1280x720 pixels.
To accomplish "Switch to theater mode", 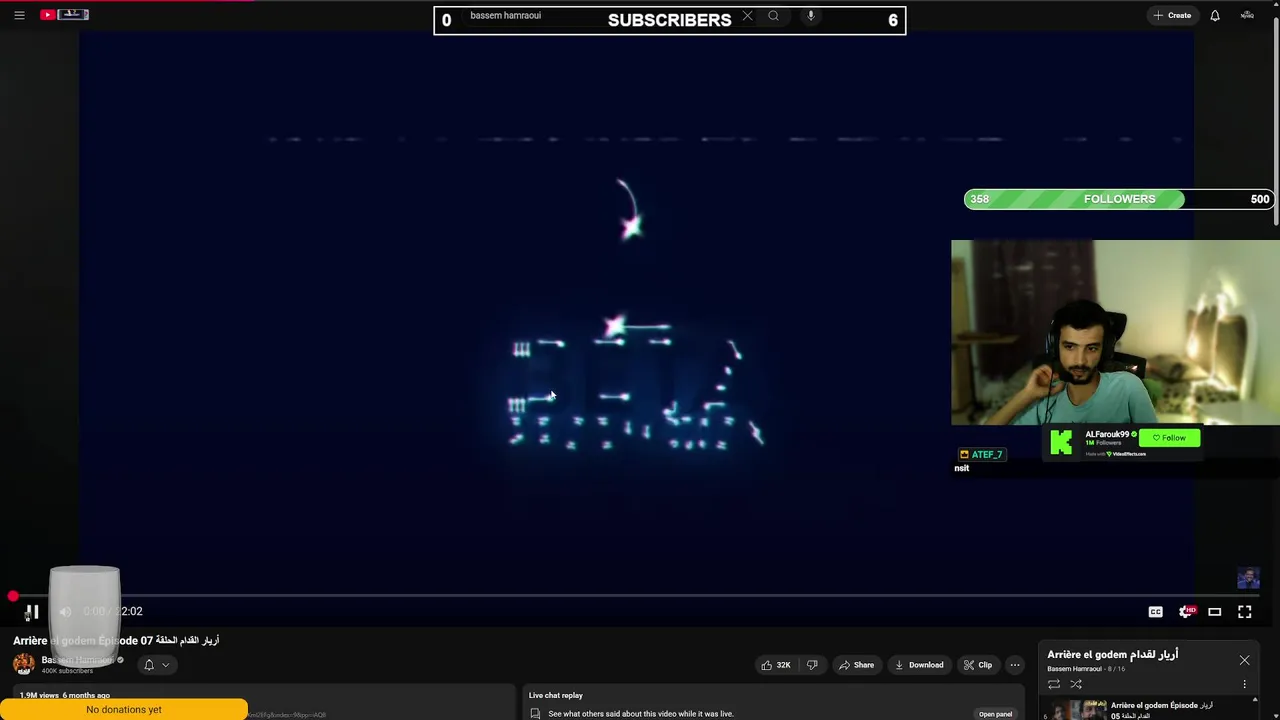I will coord(1215,612).
